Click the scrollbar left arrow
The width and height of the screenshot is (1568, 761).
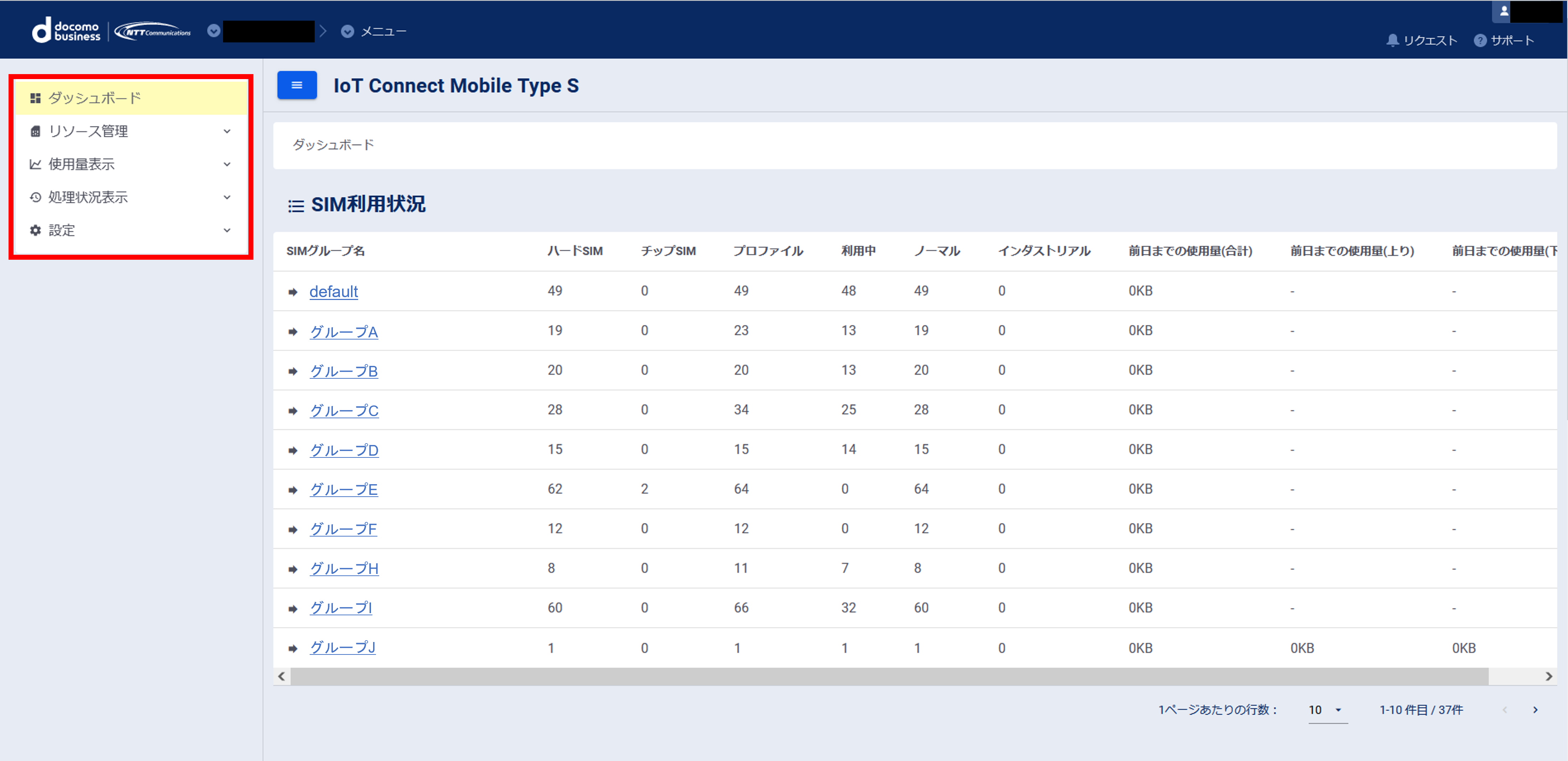coord(281,677)
